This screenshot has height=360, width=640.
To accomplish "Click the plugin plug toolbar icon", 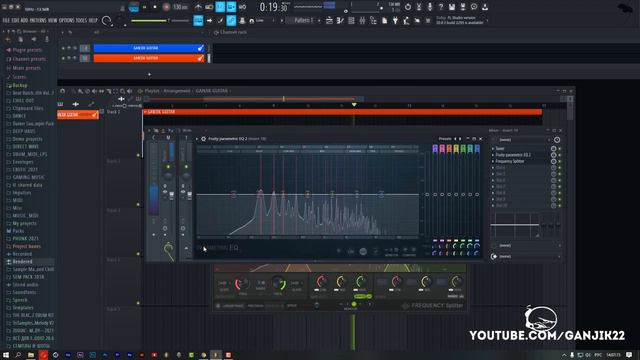I will [395, 20].
